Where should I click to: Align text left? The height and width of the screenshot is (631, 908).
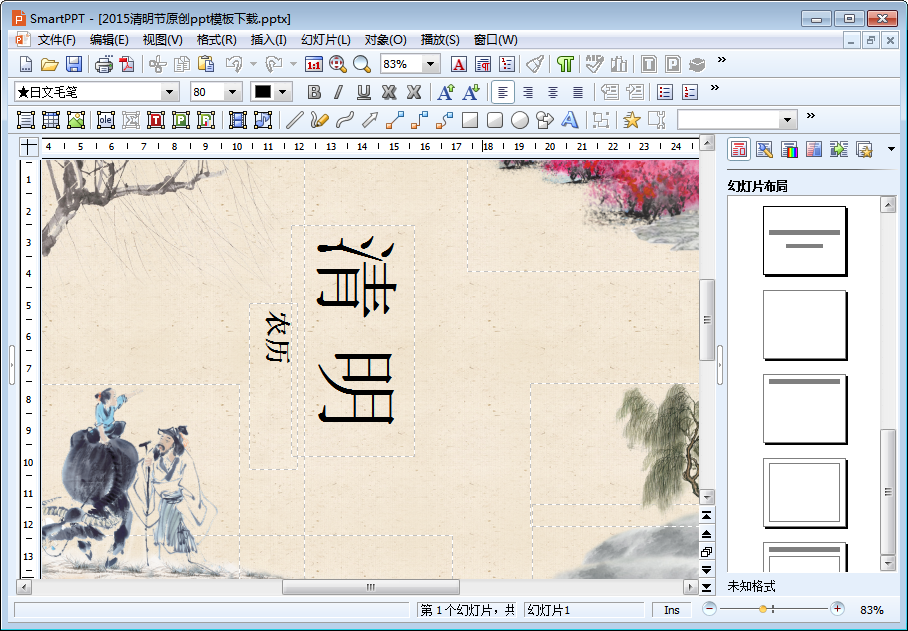503,92
